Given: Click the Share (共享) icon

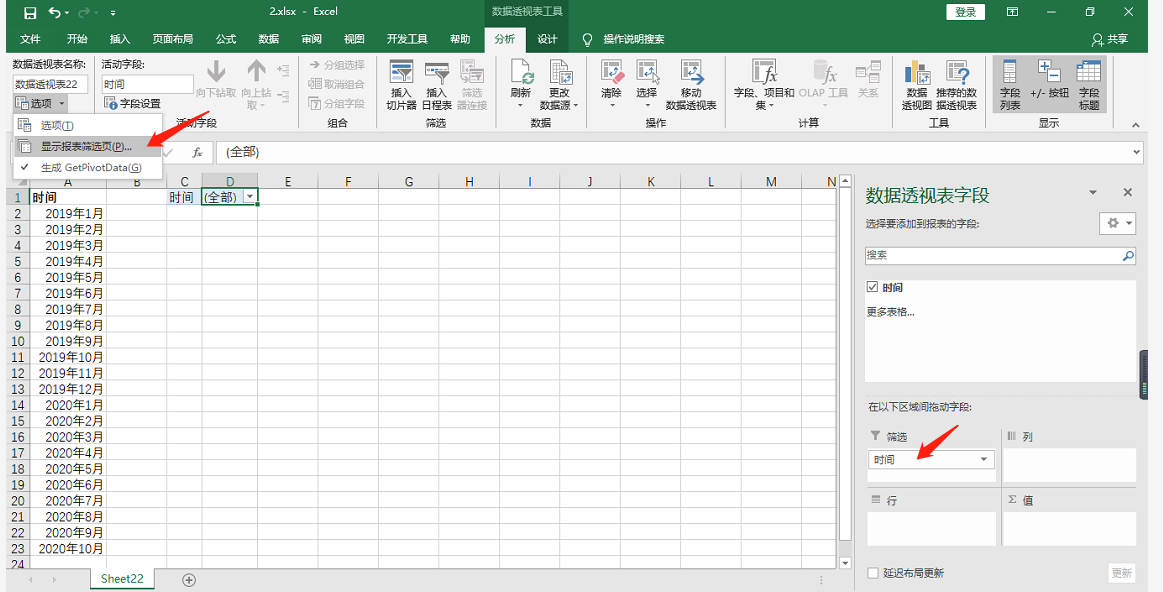Looking at the screenshot, I should click(1110, 39).
